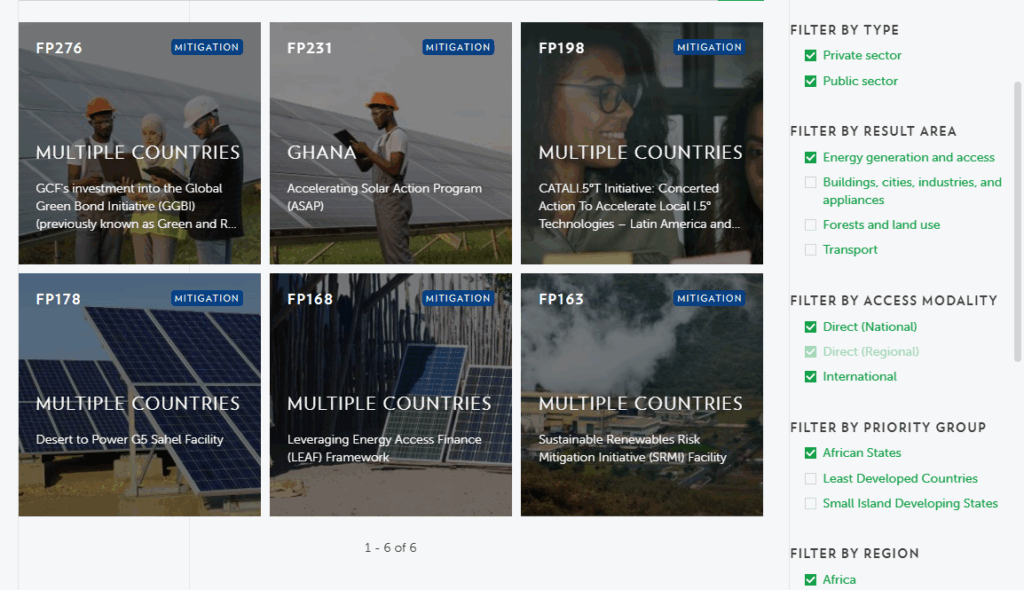Uncheck the Private sector checkbox

[810, 56]
